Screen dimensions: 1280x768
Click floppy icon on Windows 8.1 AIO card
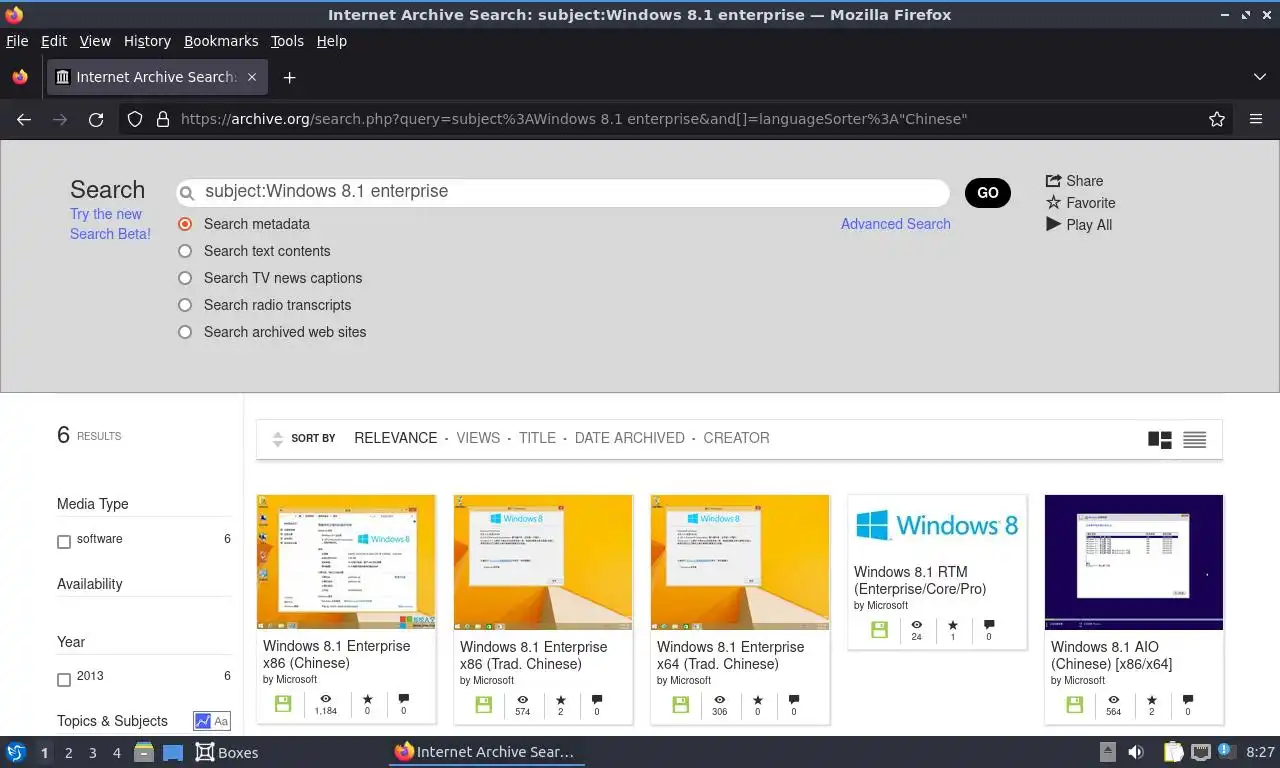tap(1074, 704)
